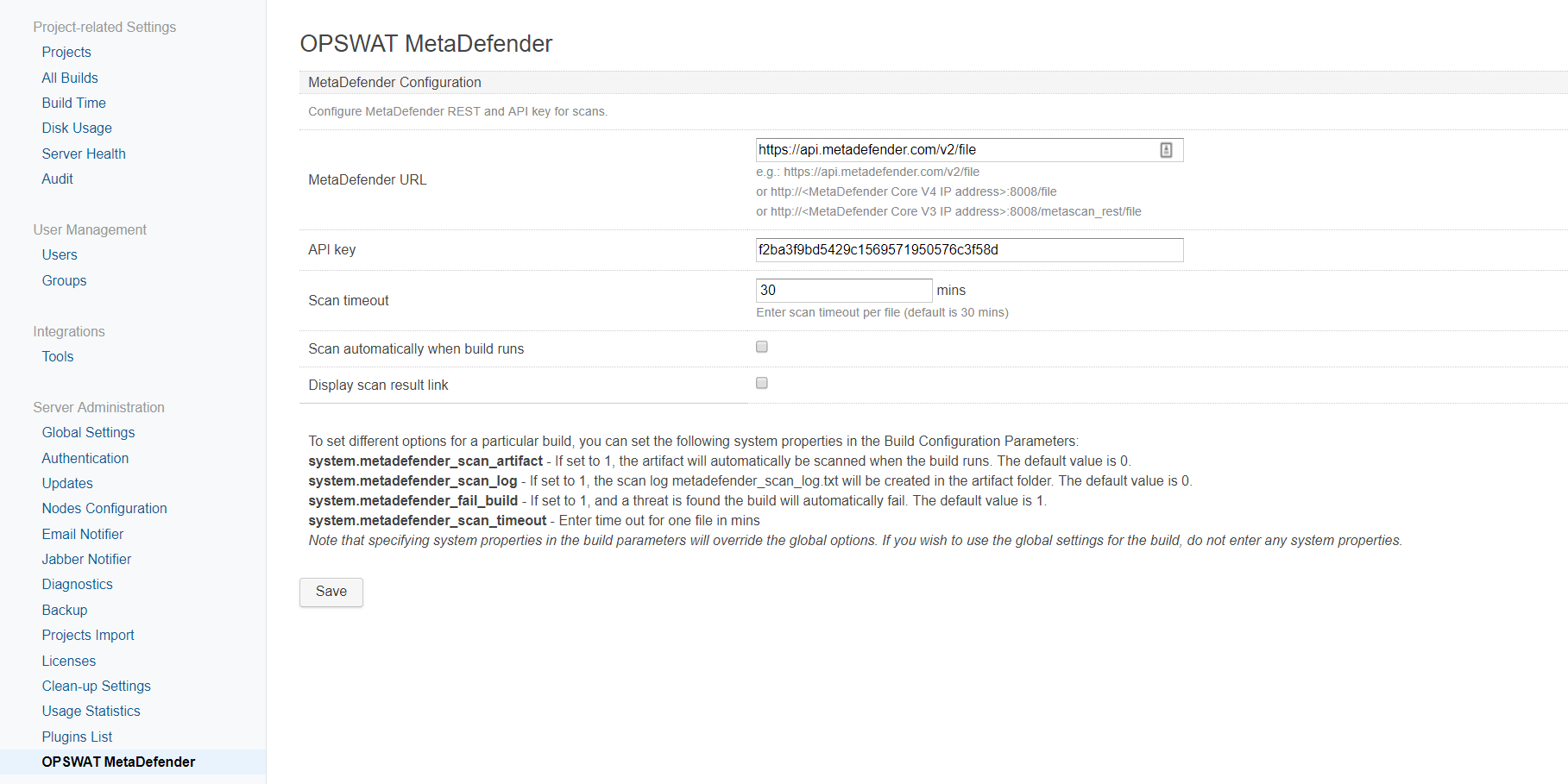Open Server Health
The width and height of the screenshot is (1568, 784).
[83, 154]
